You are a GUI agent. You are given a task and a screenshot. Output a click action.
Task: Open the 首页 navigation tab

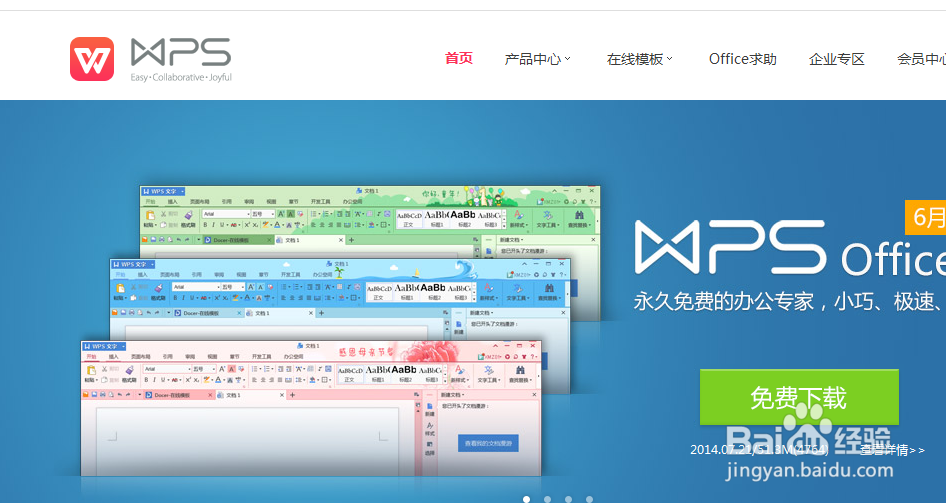click(459, 59)
